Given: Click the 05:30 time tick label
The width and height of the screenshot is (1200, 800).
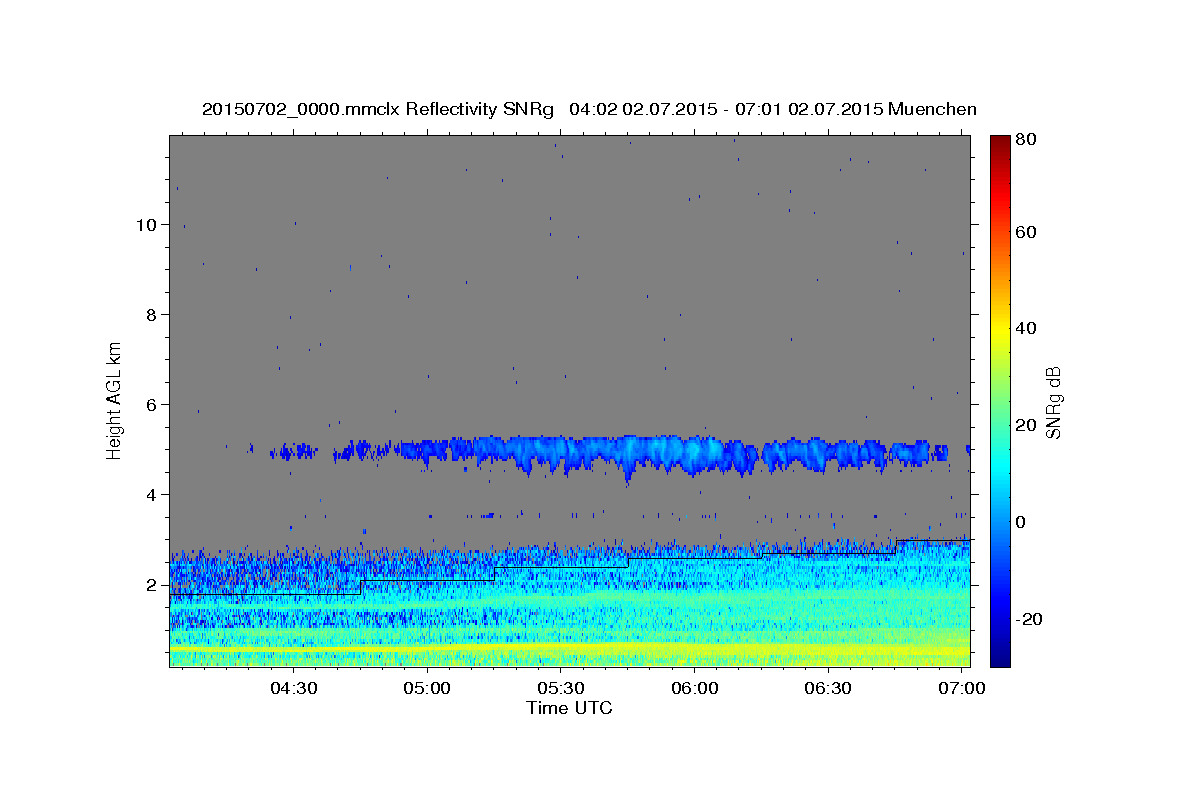Looking at the screenshot, I should point(561,689).
